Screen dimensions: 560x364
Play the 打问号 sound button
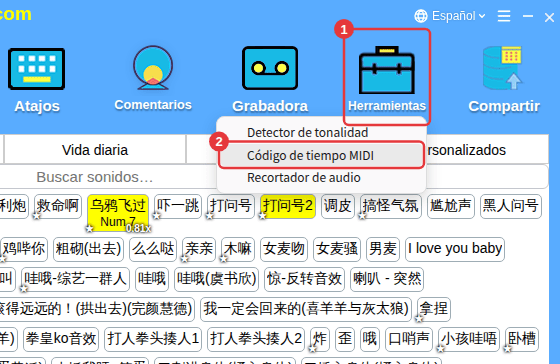(231, 206)
